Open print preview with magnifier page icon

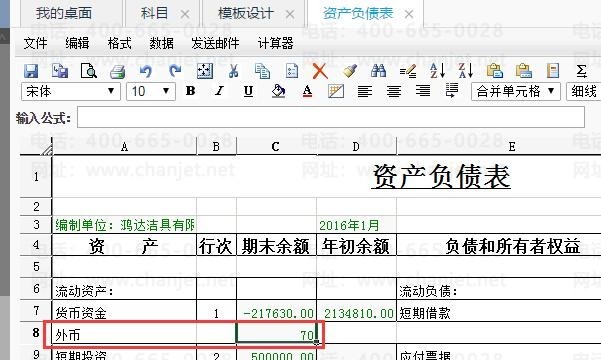point(89,71)
